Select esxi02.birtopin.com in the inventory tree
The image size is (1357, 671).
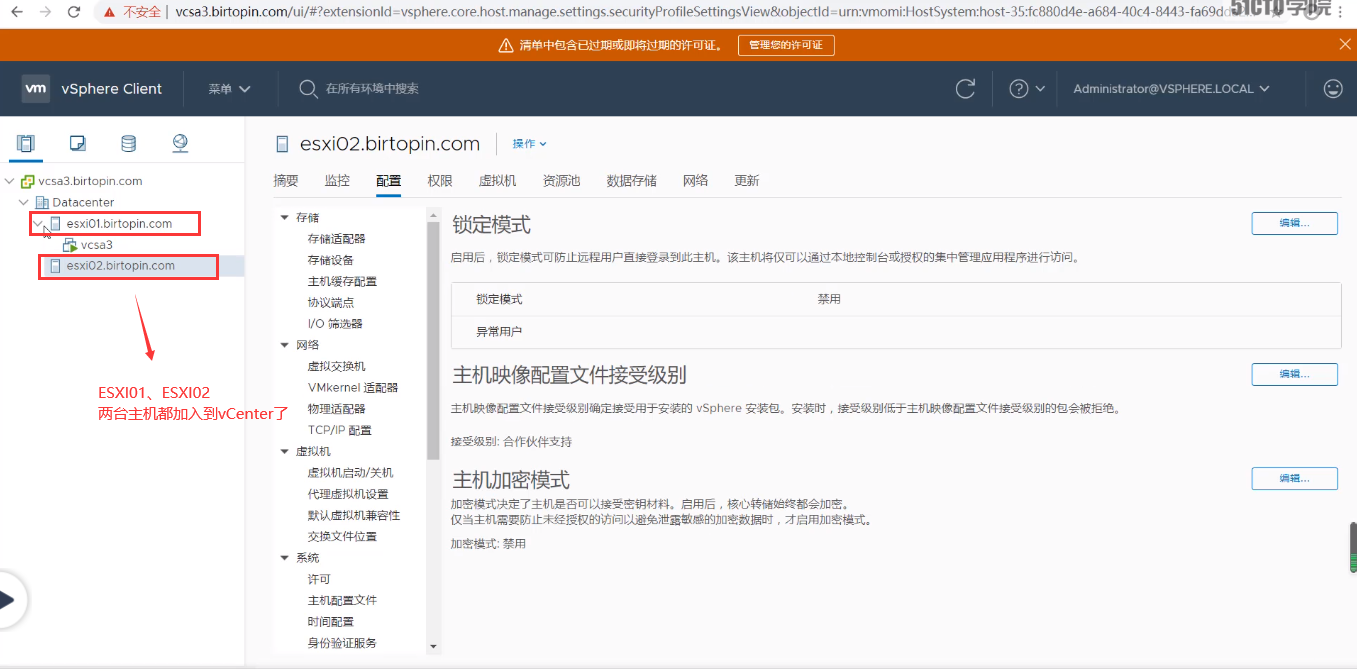pyautogui.click(x=120, y=266)
